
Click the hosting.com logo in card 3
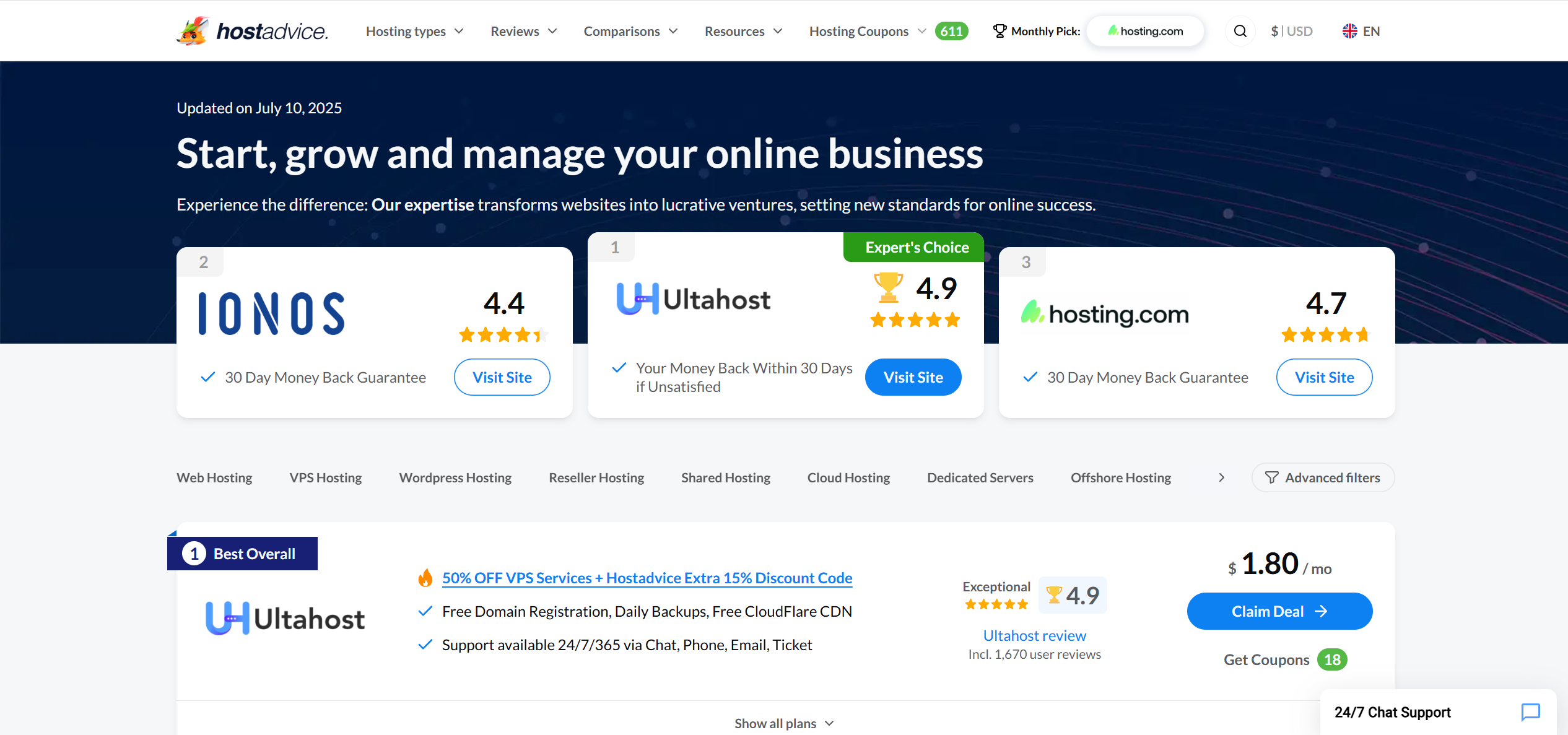coord(1105,313)
